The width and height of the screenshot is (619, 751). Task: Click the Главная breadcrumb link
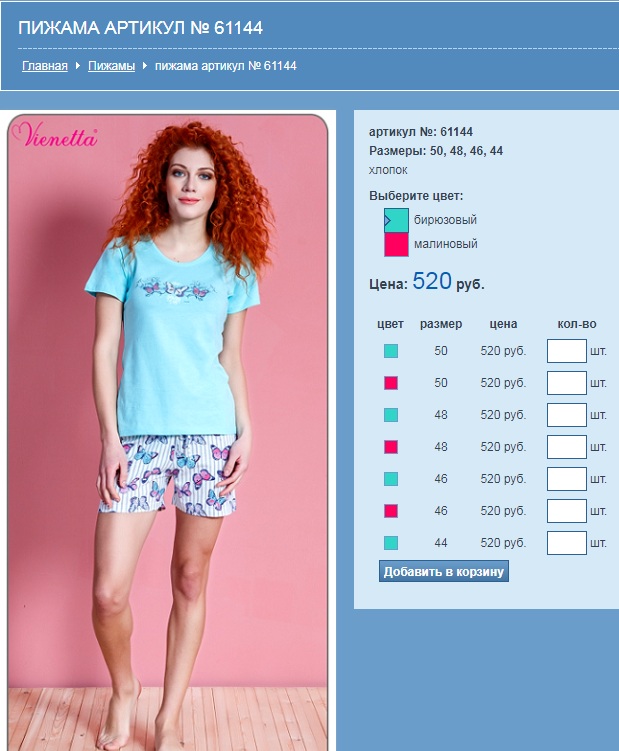click(45, 66)
